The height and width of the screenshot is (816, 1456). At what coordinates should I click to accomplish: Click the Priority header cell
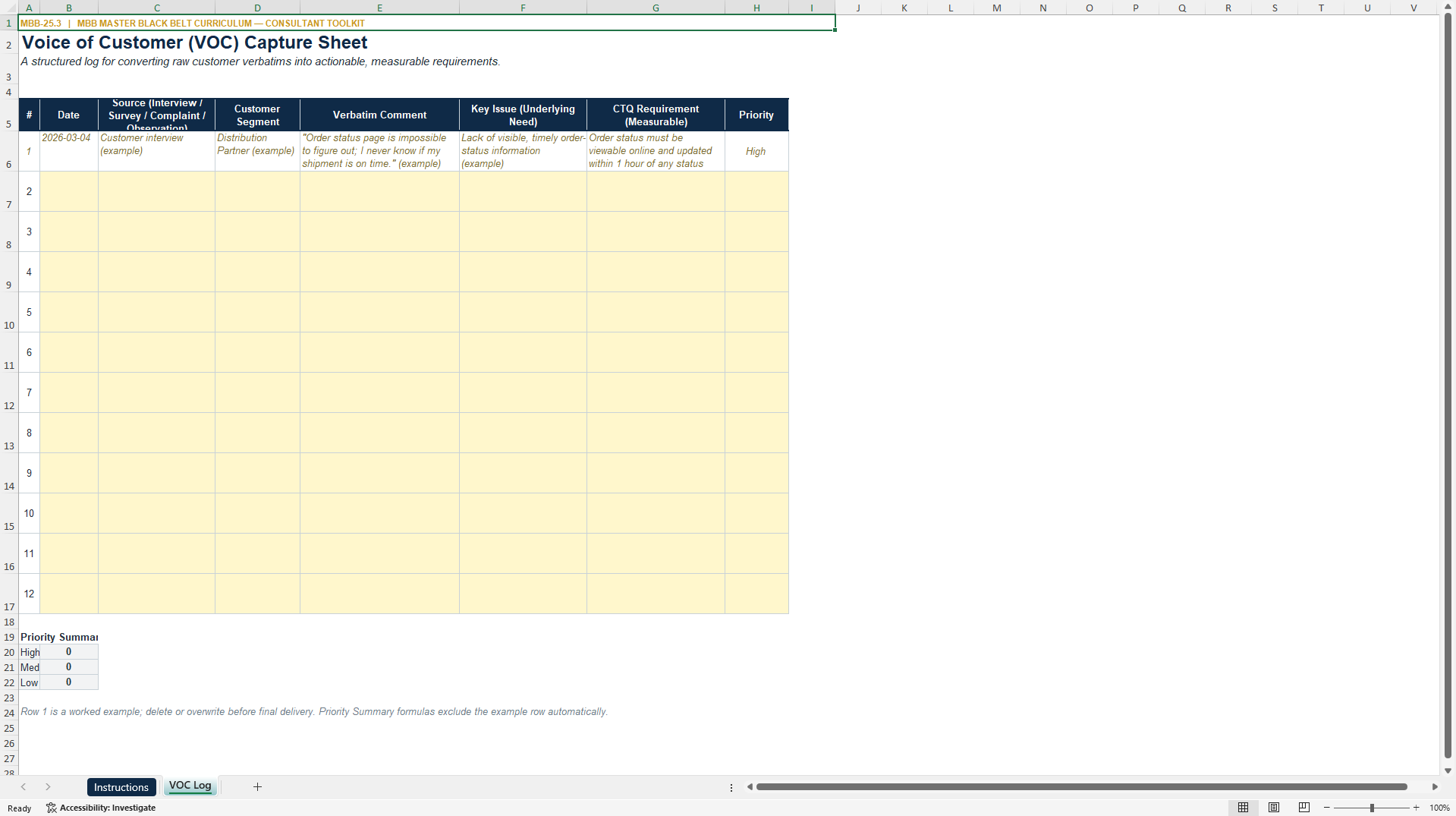coord(756,115)
